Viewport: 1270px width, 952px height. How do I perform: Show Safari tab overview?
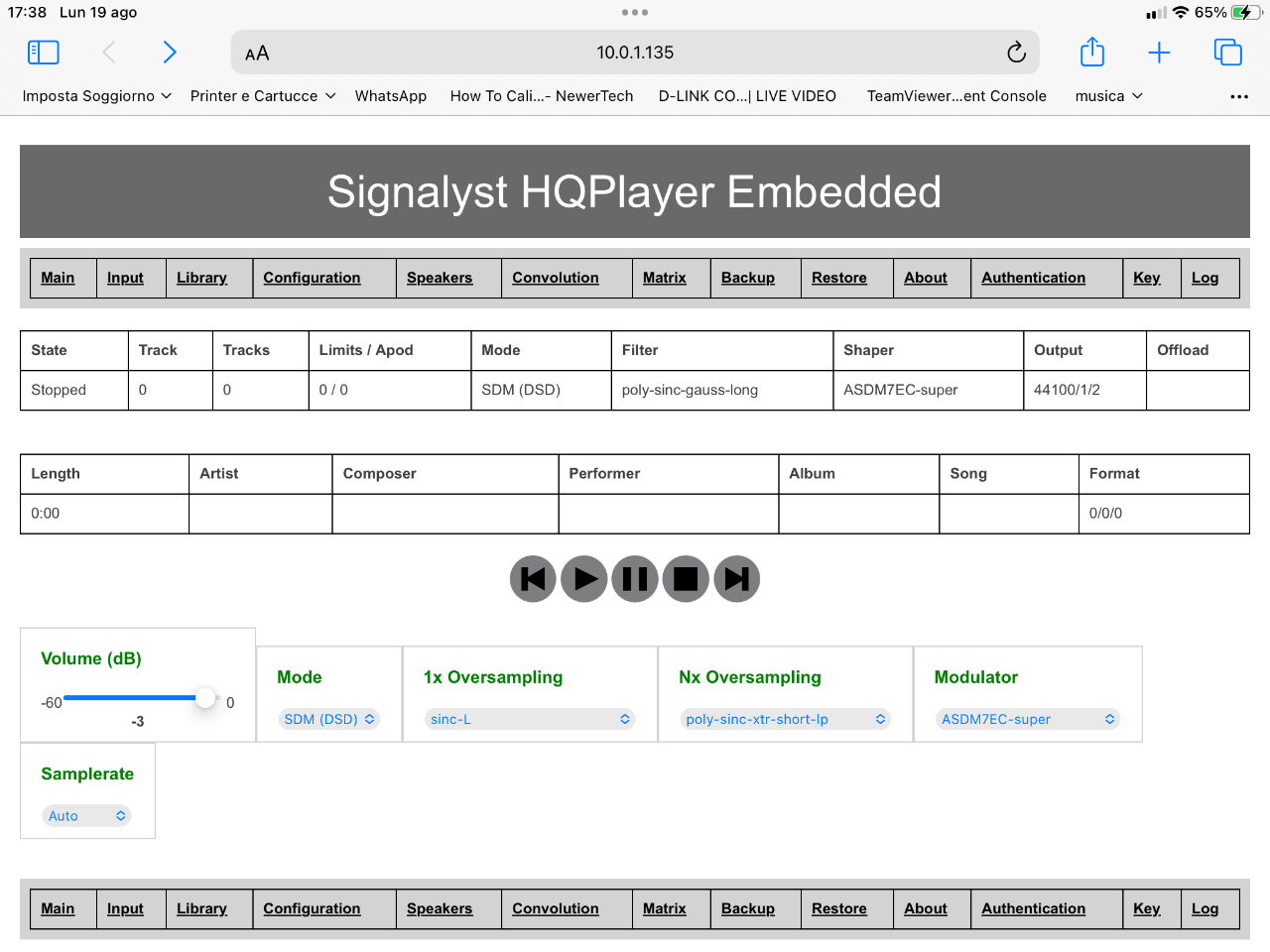pos(1228,53)
